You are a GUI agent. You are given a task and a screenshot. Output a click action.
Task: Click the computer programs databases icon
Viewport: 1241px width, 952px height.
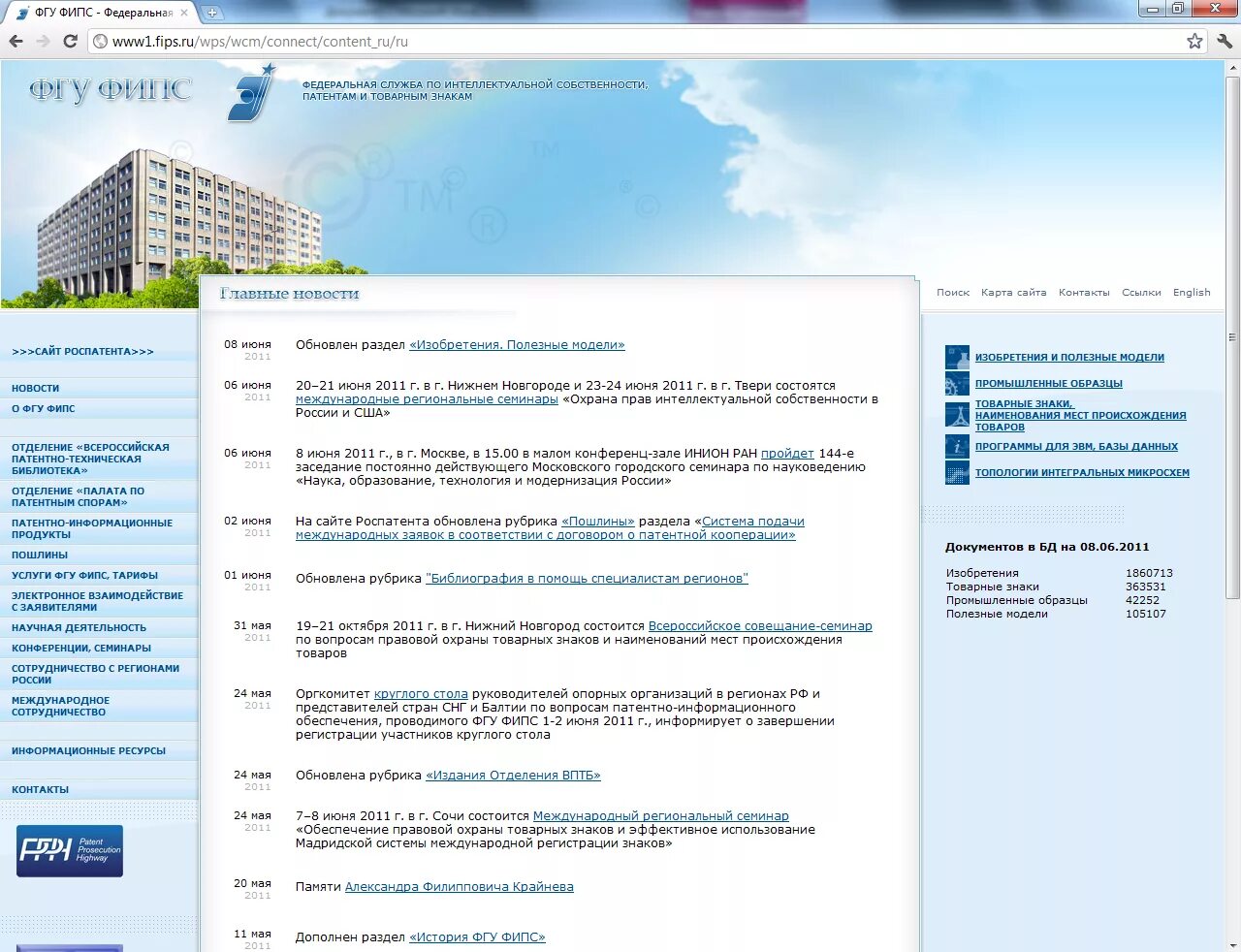(x=957, y=446)
